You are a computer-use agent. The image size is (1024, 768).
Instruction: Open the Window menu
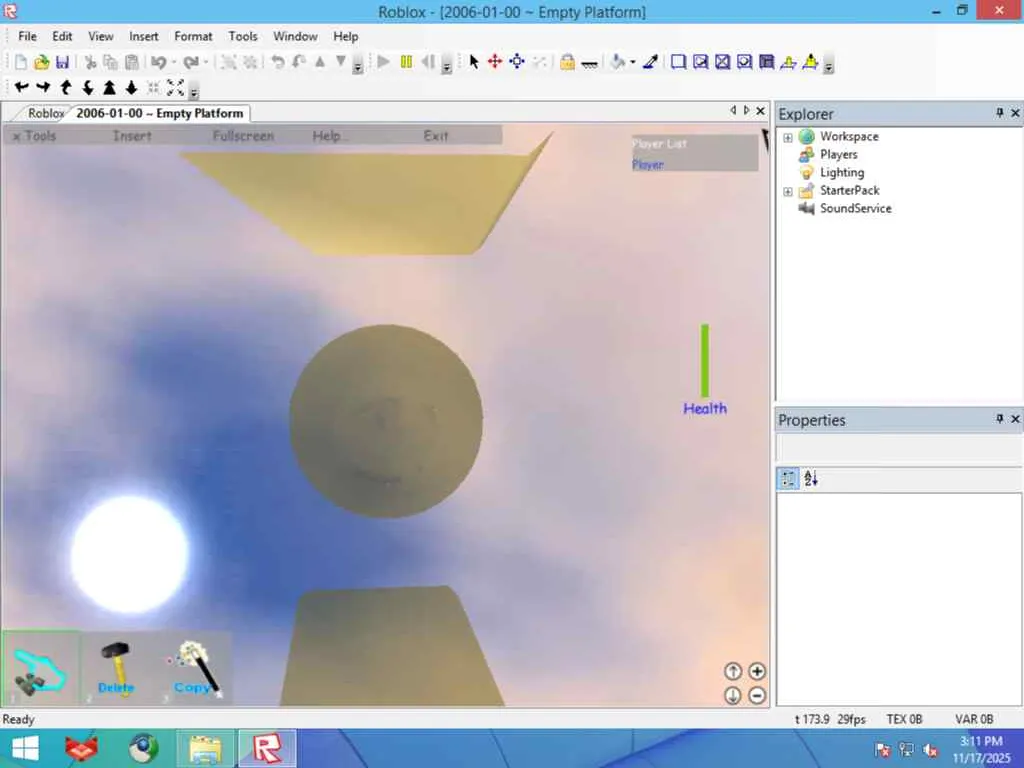pyautogui.click(x=295, y=37)
